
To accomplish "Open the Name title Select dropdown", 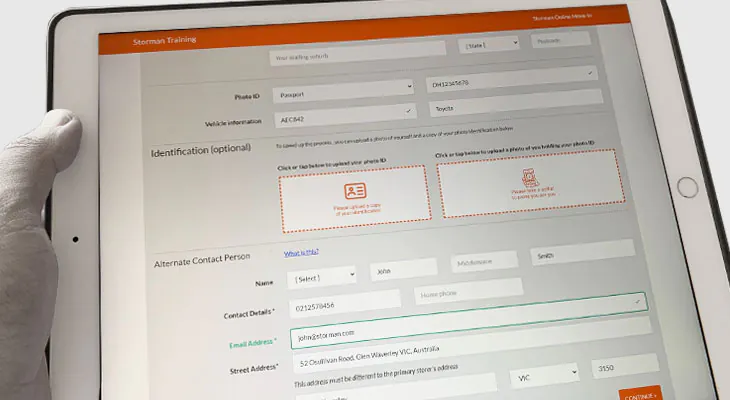I will 322,278.
